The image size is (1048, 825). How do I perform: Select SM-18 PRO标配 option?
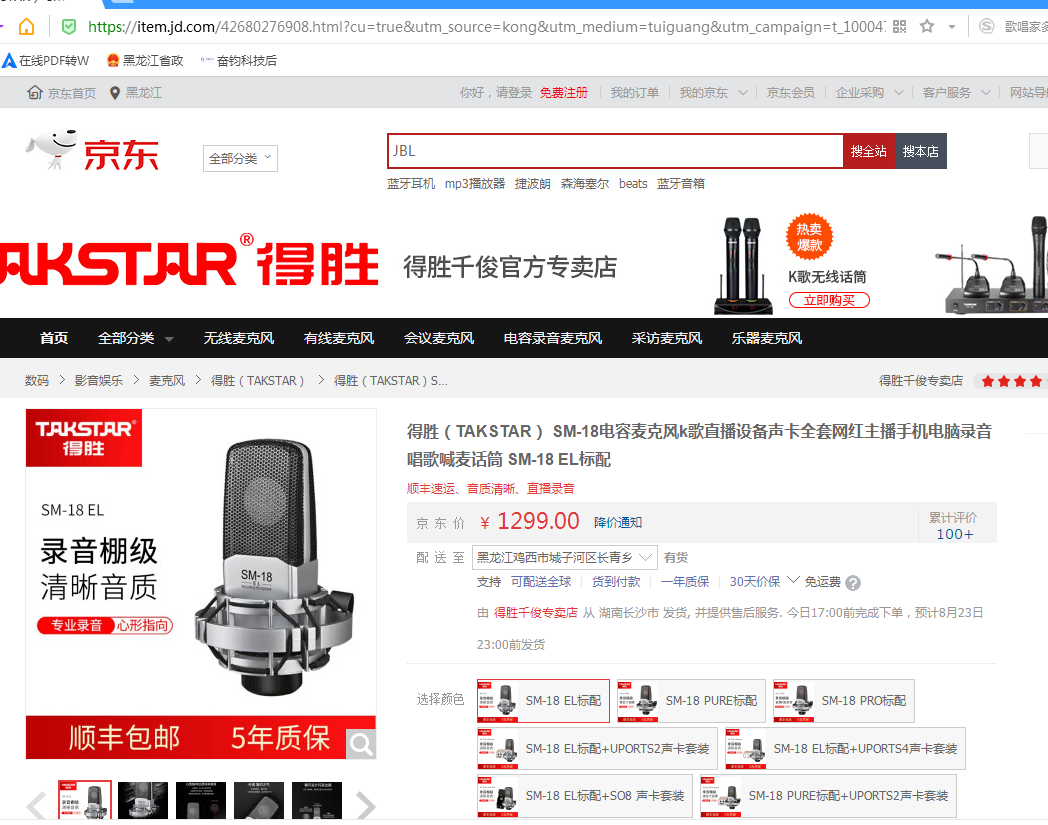[x=843, y=701]
